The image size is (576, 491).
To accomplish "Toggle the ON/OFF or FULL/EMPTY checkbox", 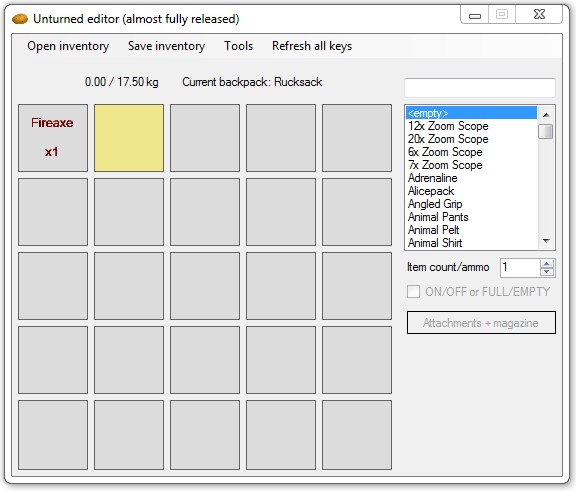I will coord(413,292).
